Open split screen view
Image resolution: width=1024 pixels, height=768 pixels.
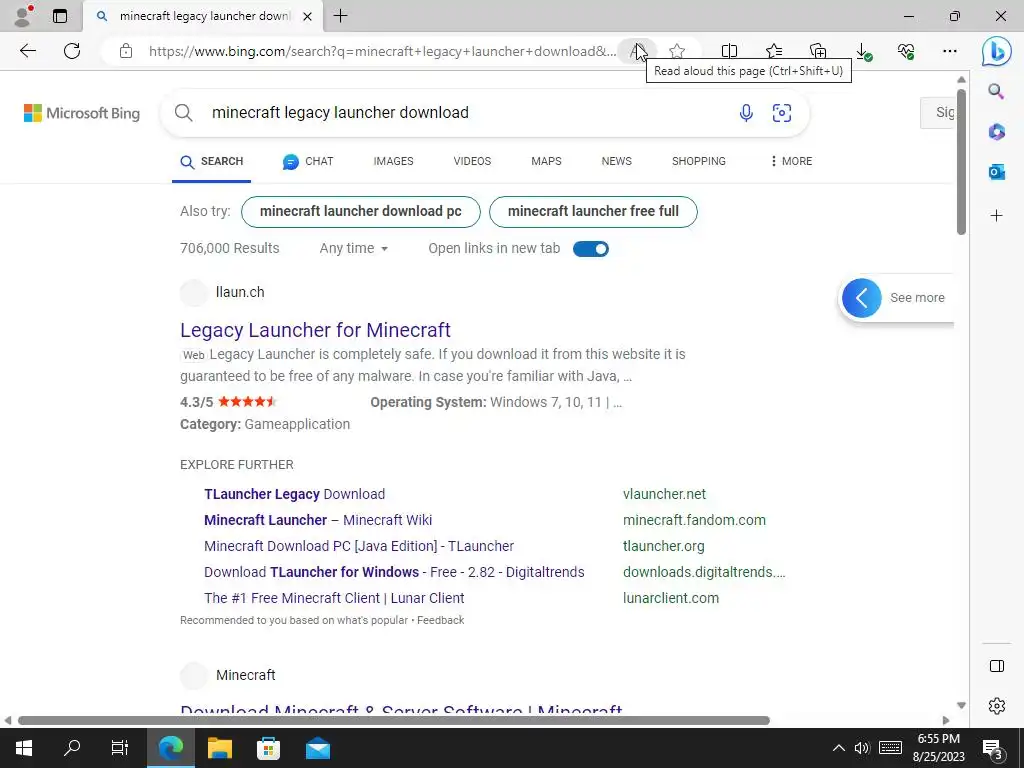coord(729,51)
